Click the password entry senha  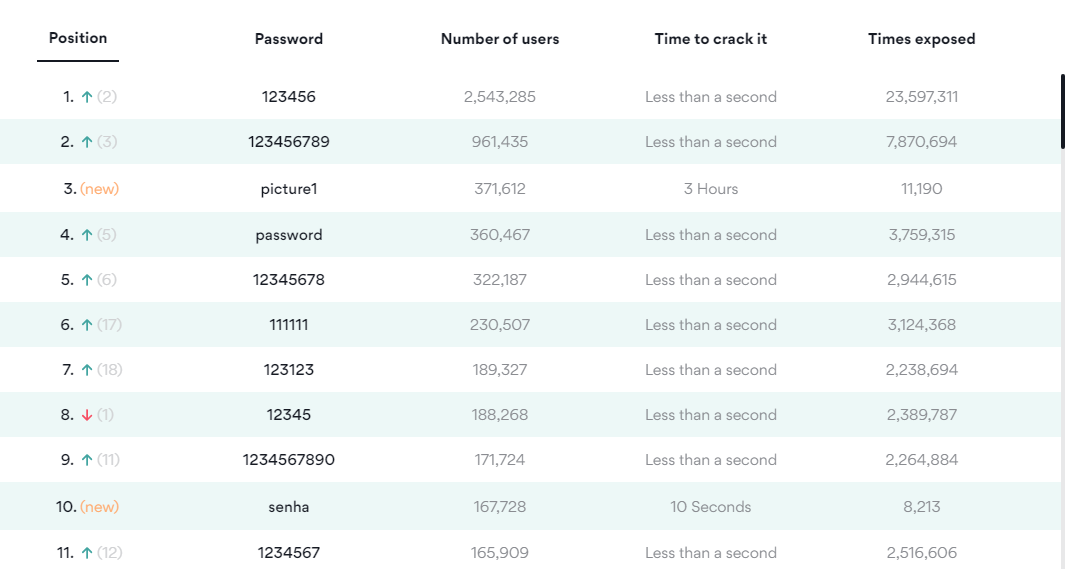pos(289,507)
